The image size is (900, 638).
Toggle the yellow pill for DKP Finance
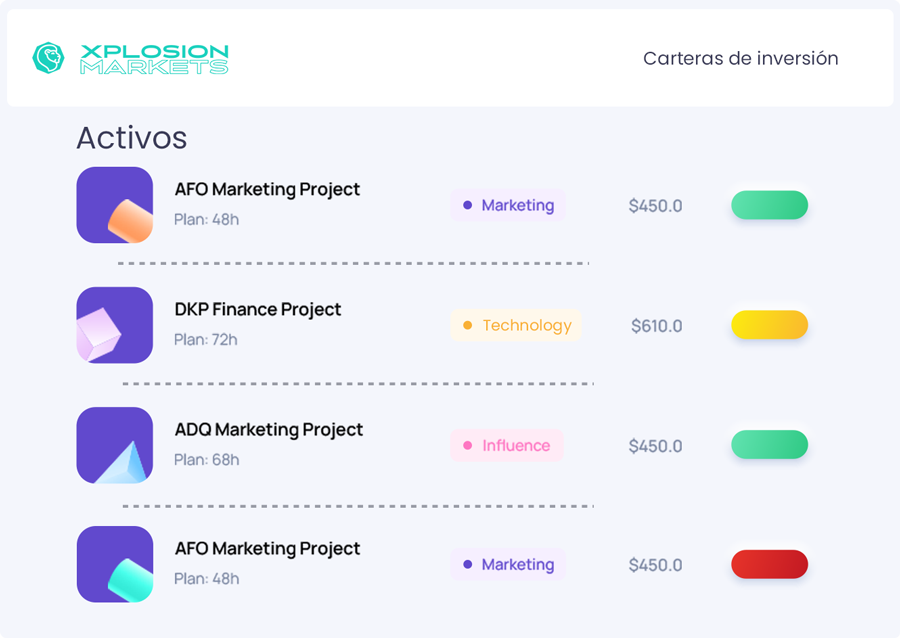769,325
